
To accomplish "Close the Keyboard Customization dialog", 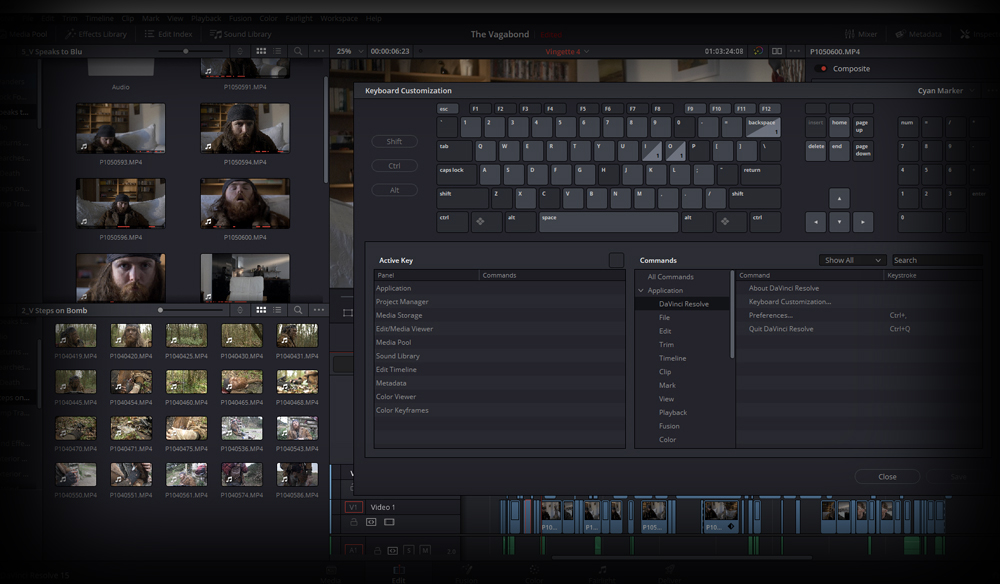I will pyautogui.click(x=886, y=476).
